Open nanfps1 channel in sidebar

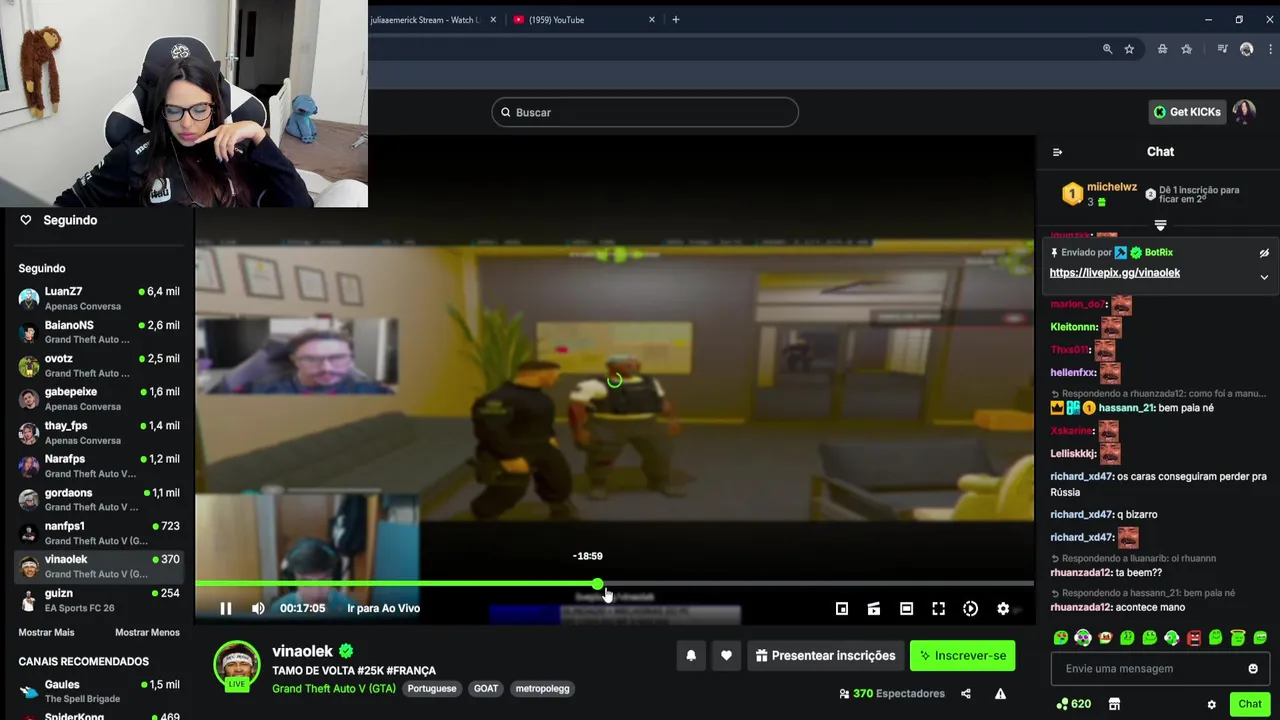click(98, 533)
